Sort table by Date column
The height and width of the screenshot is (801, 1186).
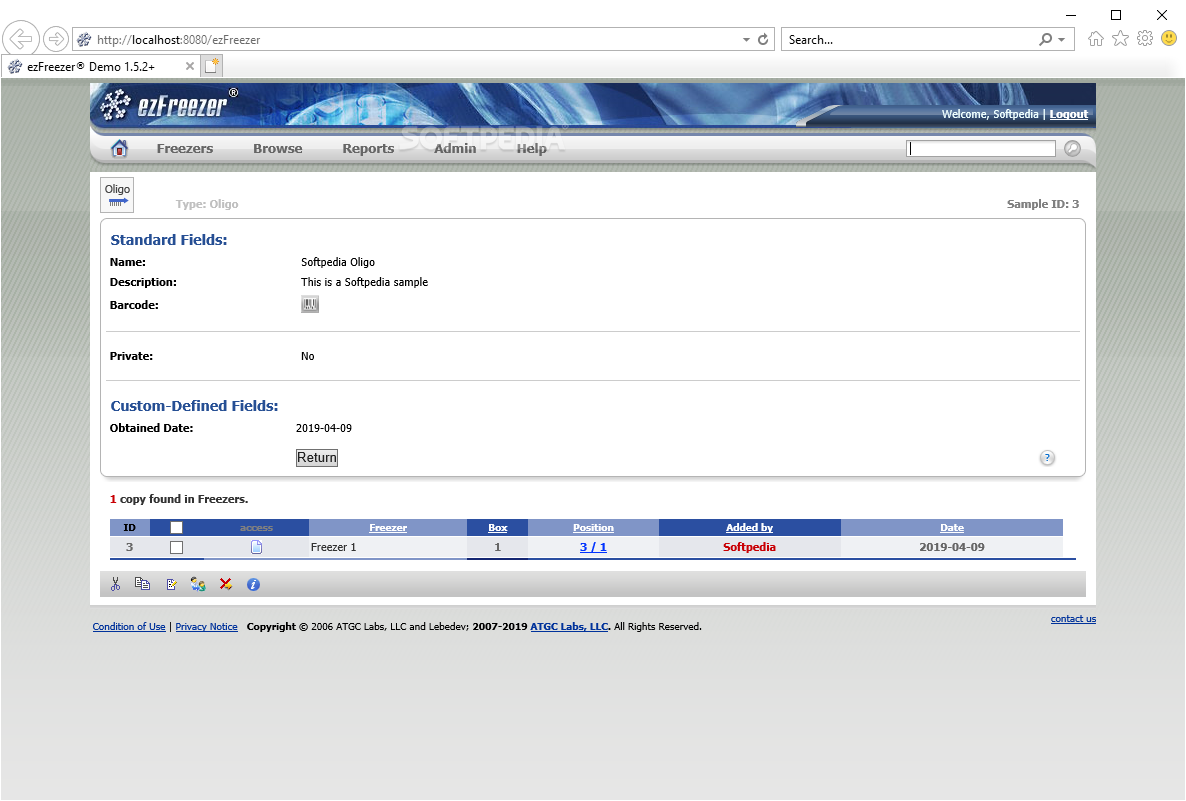click(x=952, y=527)
